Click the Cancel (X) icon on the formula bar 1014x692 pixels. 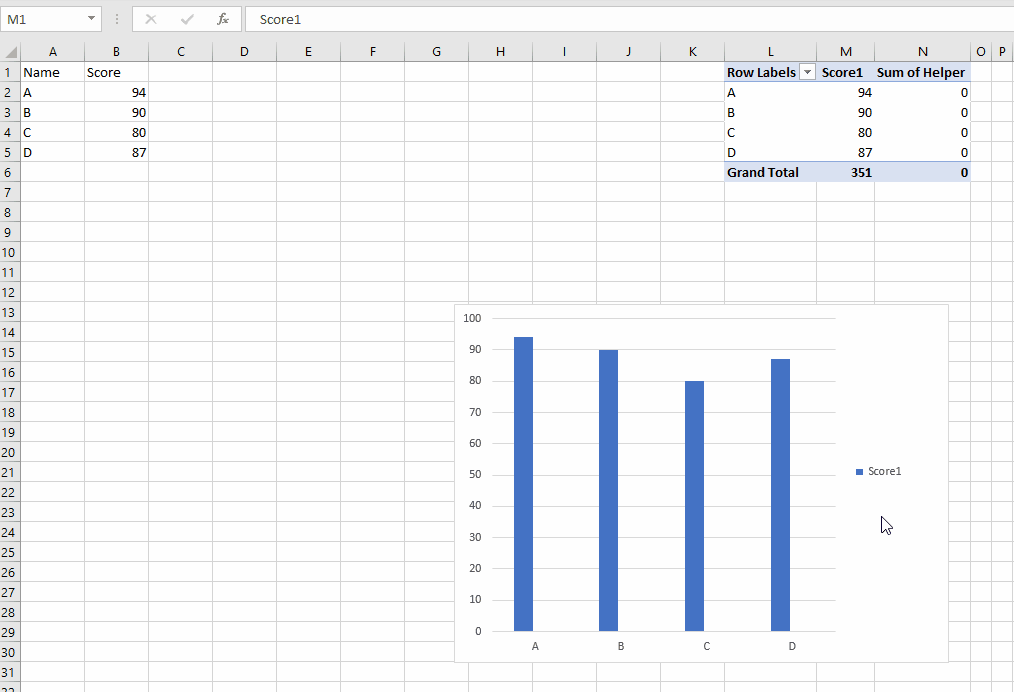tap(150, 19)
